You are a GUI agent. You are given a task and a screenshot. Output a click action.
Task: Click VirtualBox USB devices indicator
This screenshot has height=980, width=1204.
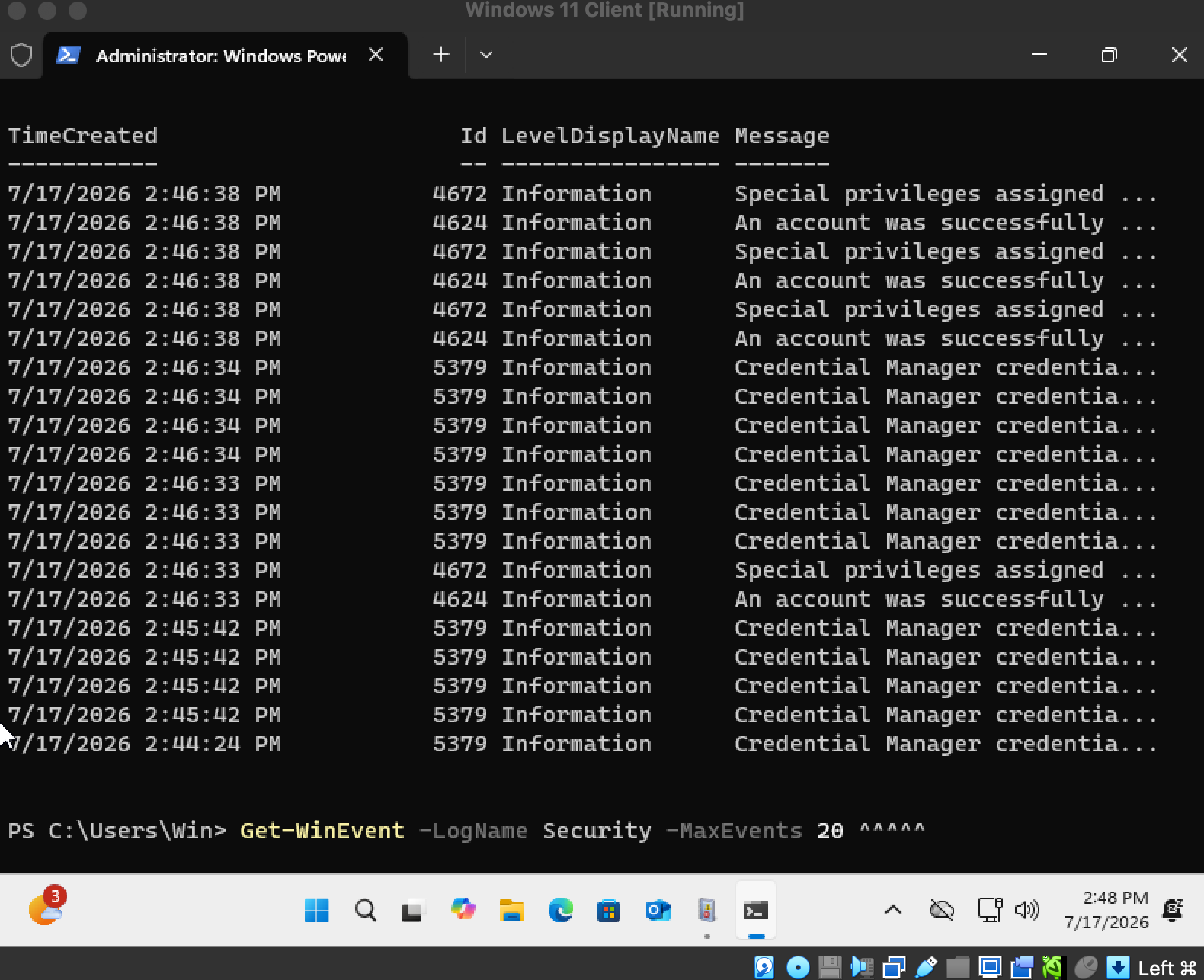[926, 967]
